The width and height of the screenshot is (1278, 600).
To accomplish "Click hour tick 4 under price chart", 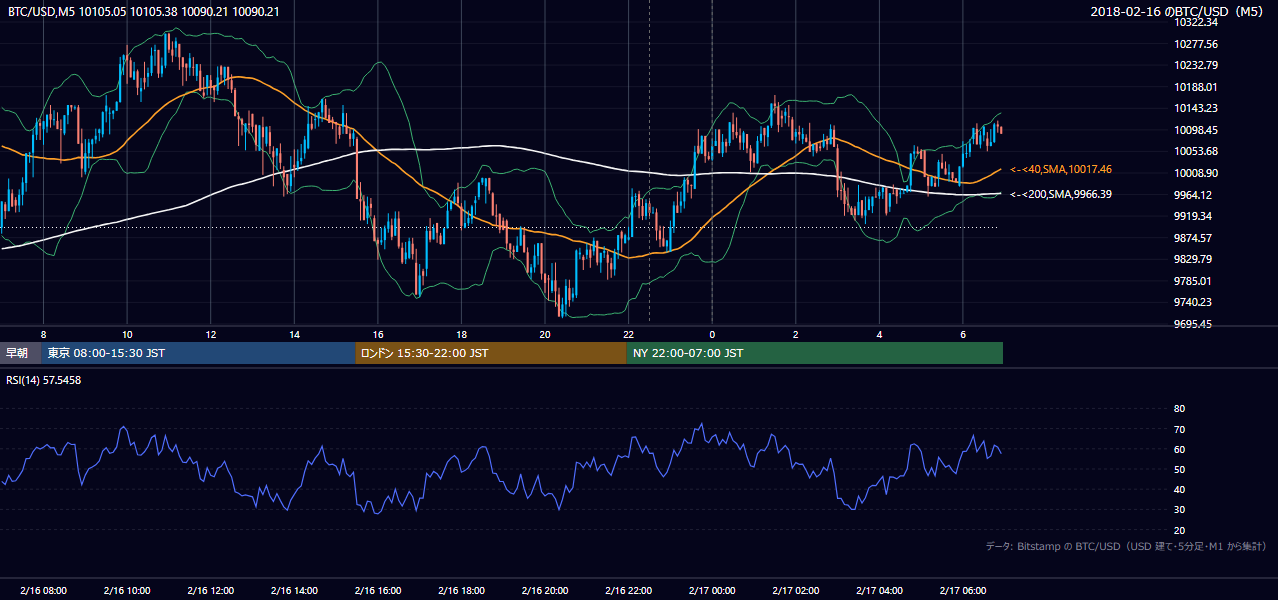I will (x=879, y=334).
